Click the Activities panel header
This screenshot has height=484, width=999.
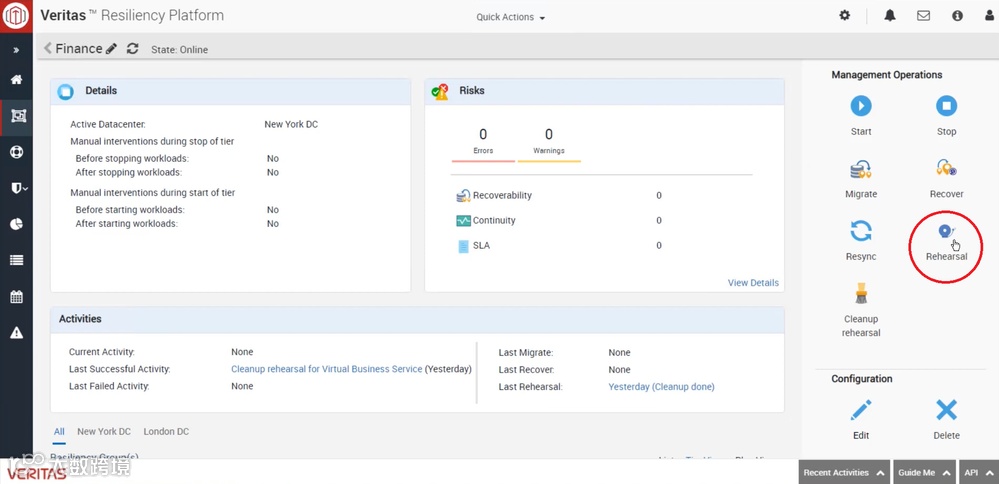(417, 319)
